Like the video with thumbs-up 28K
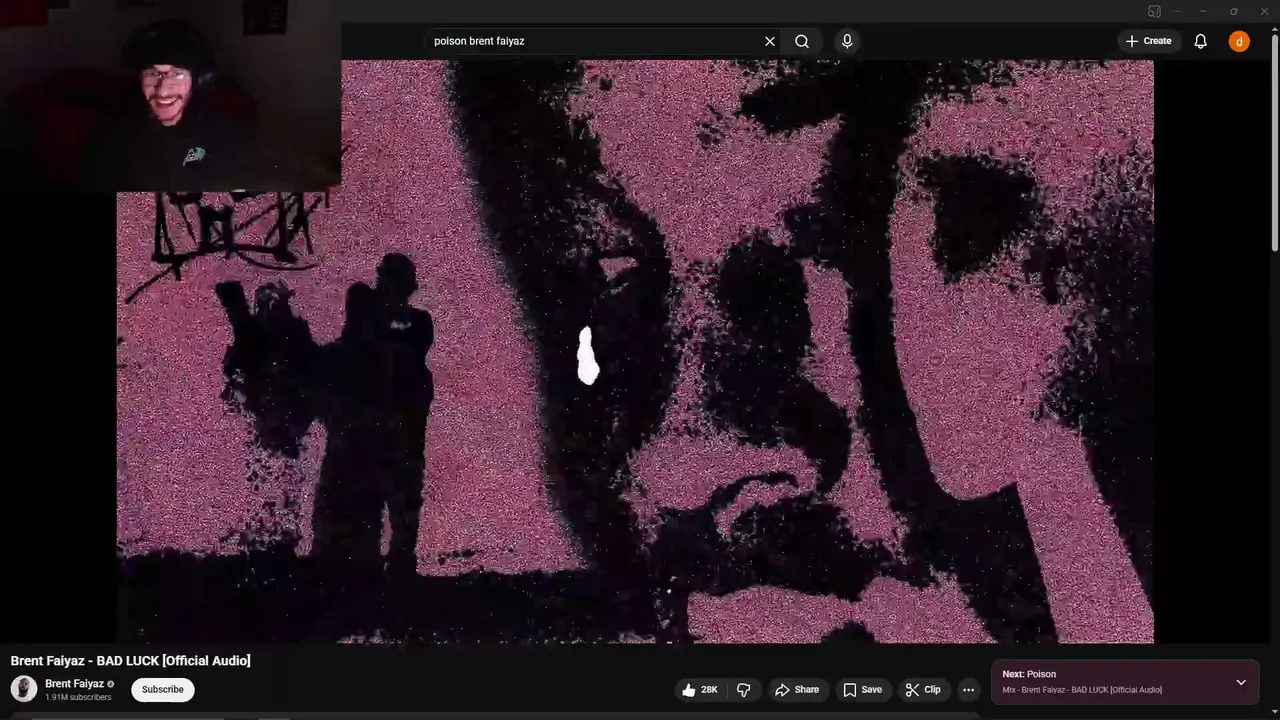 (700, 690)
